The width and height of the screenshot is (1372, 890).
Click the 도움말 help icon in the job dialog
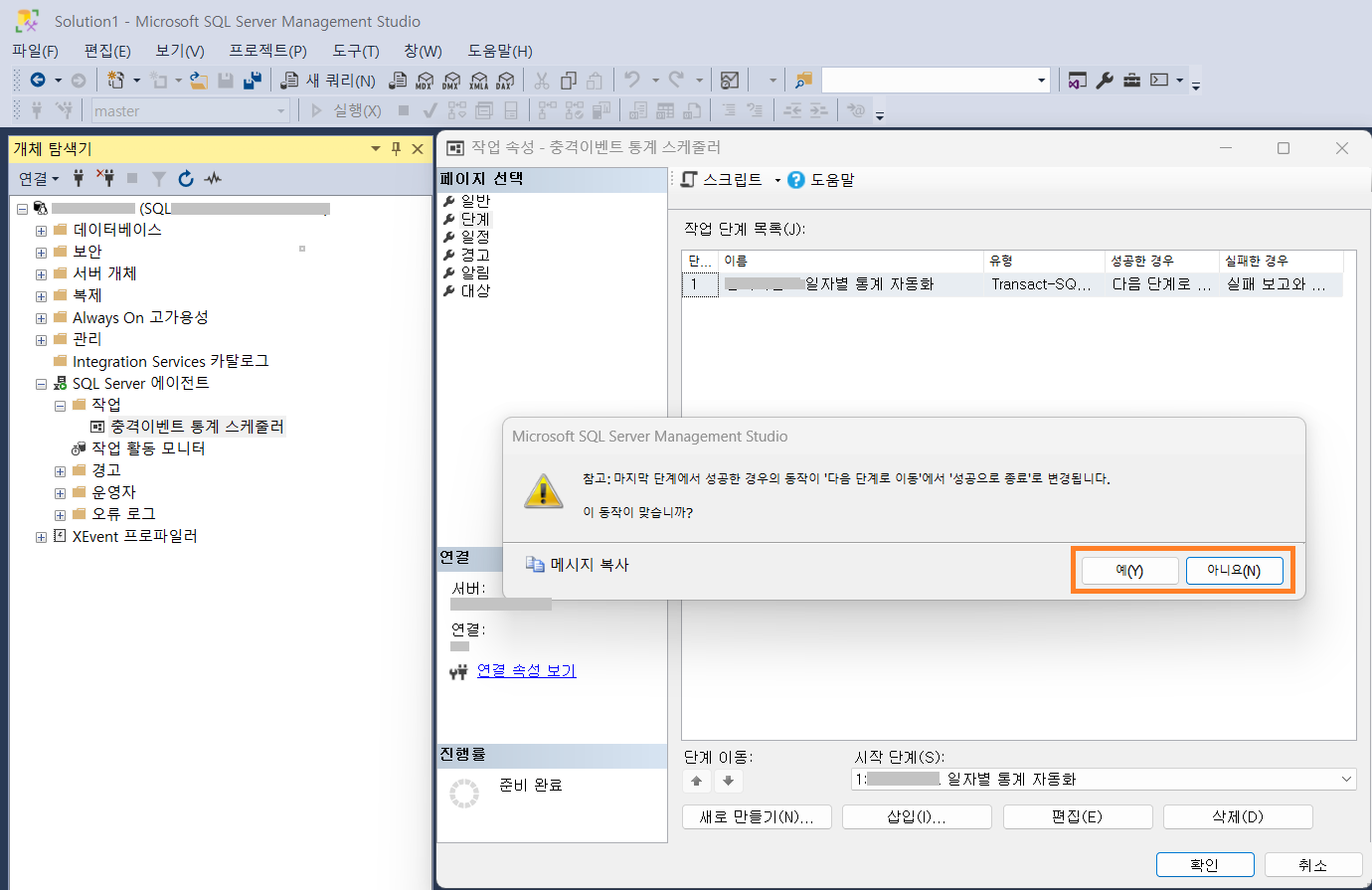tap(795, 180)
